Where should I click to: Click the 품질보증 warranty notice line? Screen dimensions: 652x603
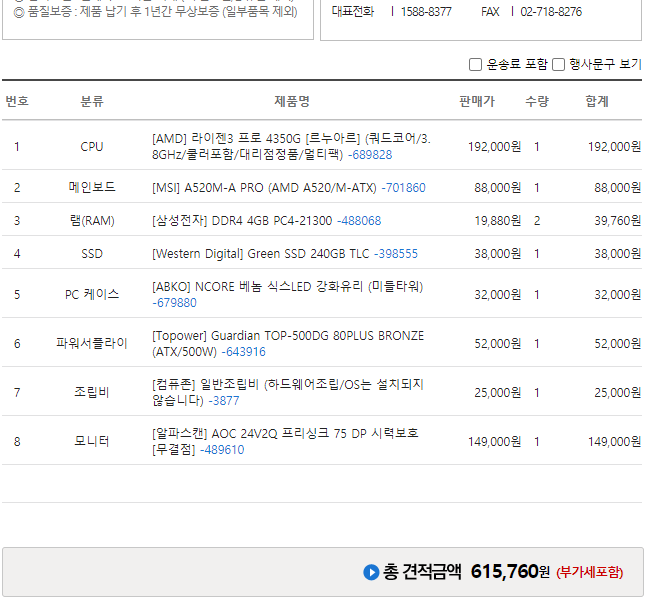click(156, 11)
